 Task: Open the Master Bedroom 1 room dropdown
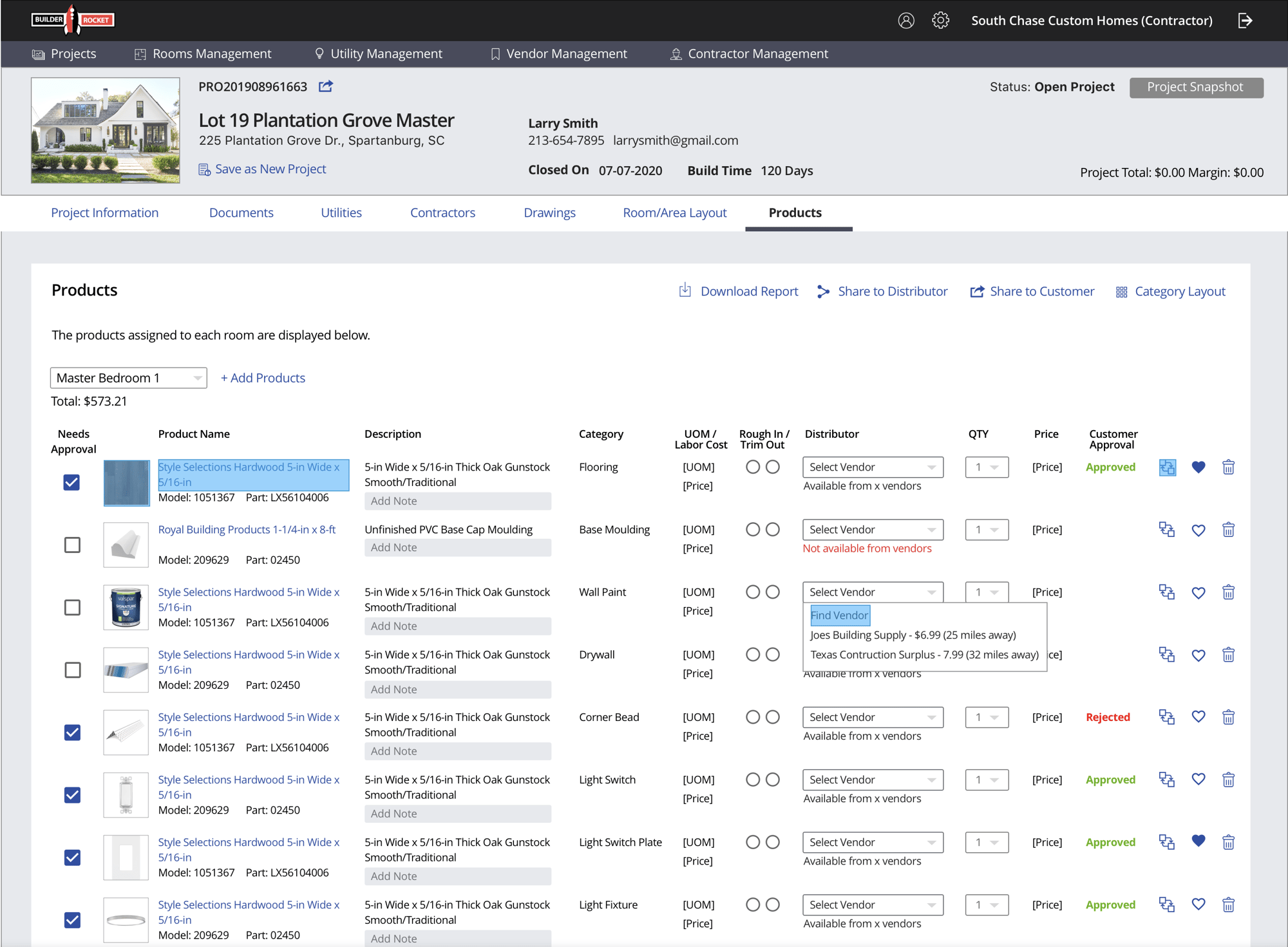(128, 377)
